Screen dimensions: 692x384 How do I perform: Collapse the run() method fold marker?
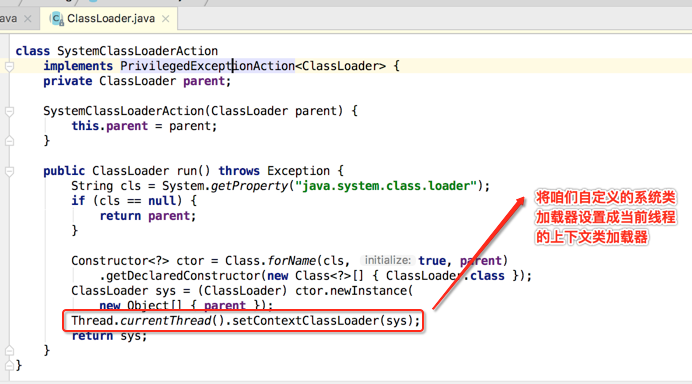(9, 171)
